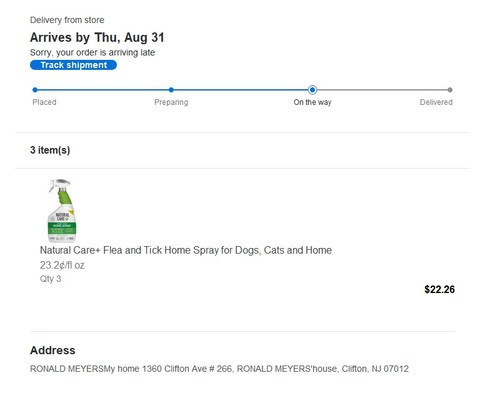Click the Delivered step label
This screenshot has width=500, height=416.
click(436, 102)
